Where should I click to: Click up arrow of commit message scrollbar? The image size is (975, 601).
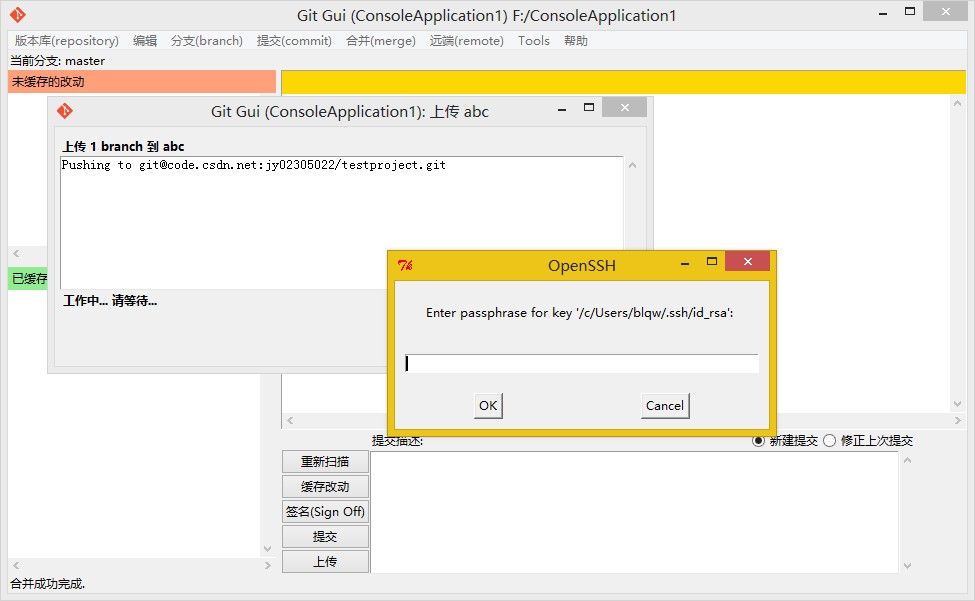tap(907, 460)
